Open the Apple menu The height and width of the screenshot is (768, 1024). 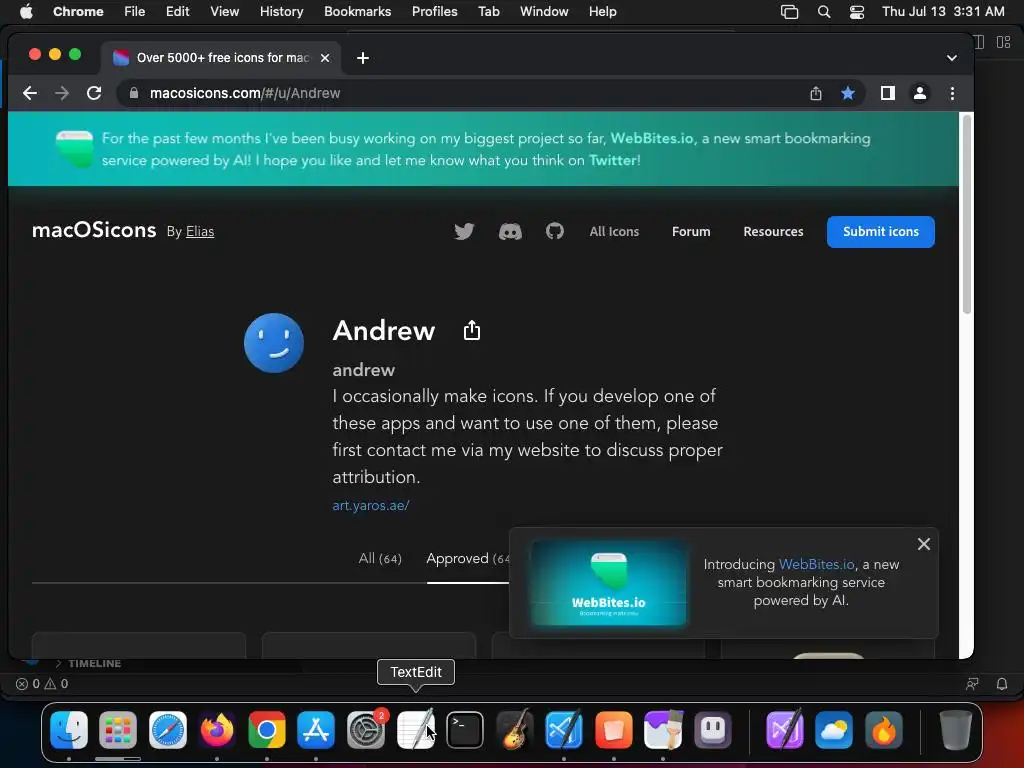click(26, 12)
